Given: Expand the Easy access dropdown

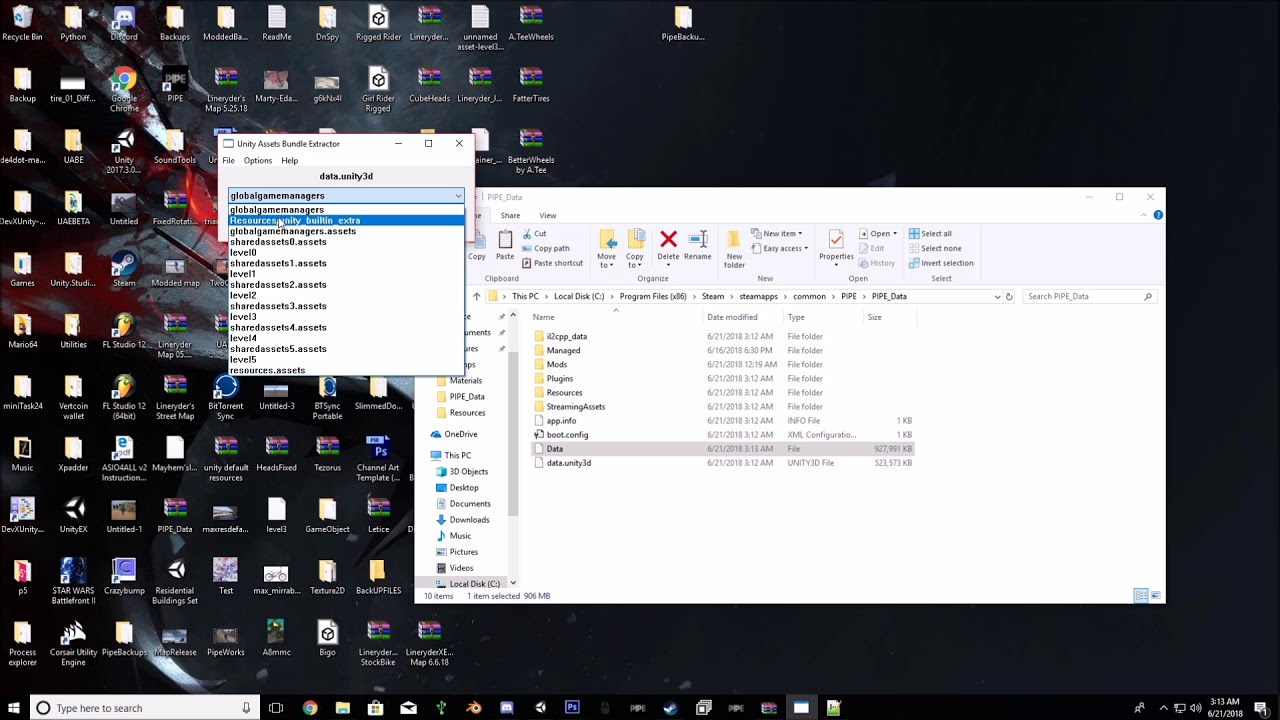Looking at the screenshot, I should (779, 248).
